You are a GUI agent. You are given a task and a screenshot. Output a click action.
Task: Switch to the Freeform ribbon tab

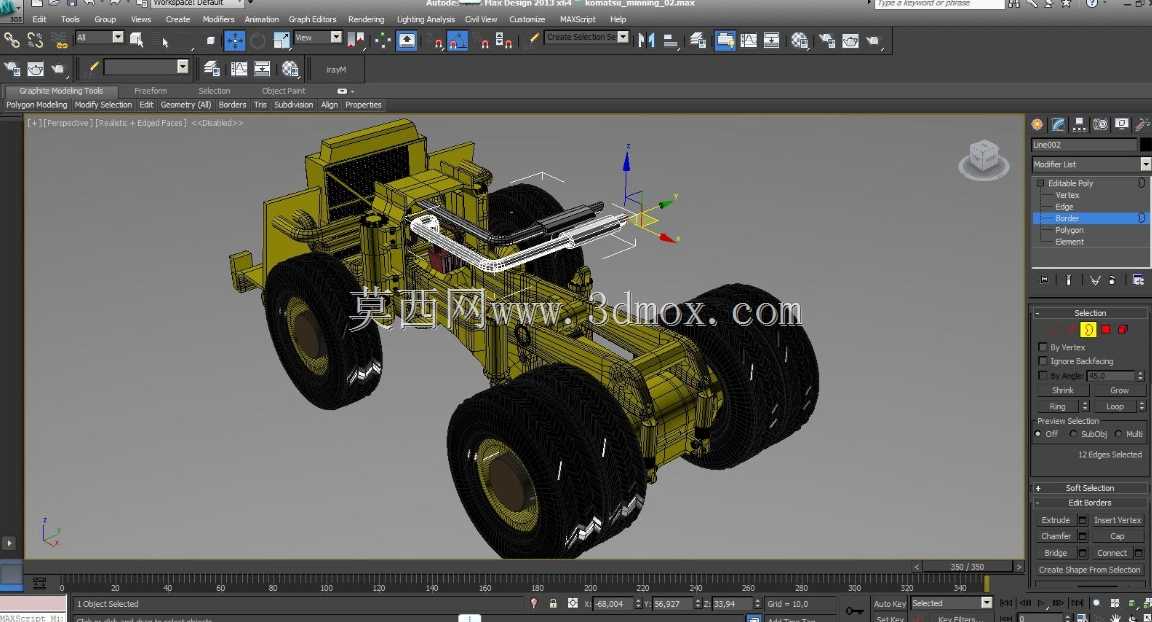coord(151,91)
